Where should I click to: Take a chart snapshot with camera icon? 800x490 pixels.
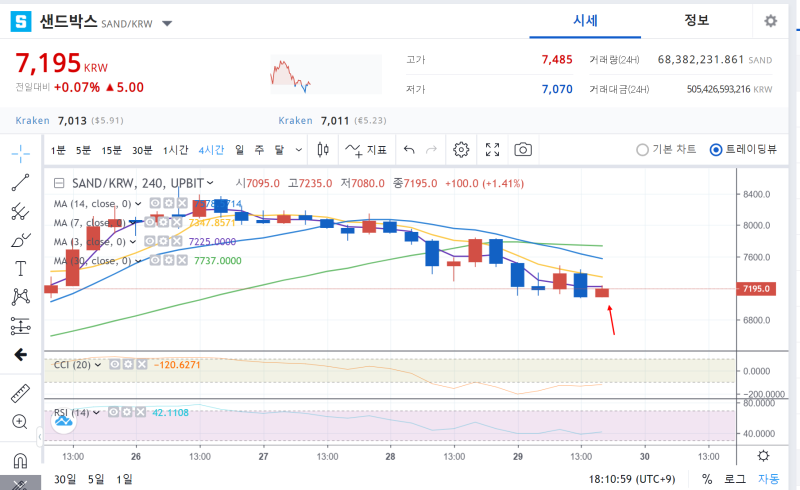pyautogui.click(x=523, y=150)
